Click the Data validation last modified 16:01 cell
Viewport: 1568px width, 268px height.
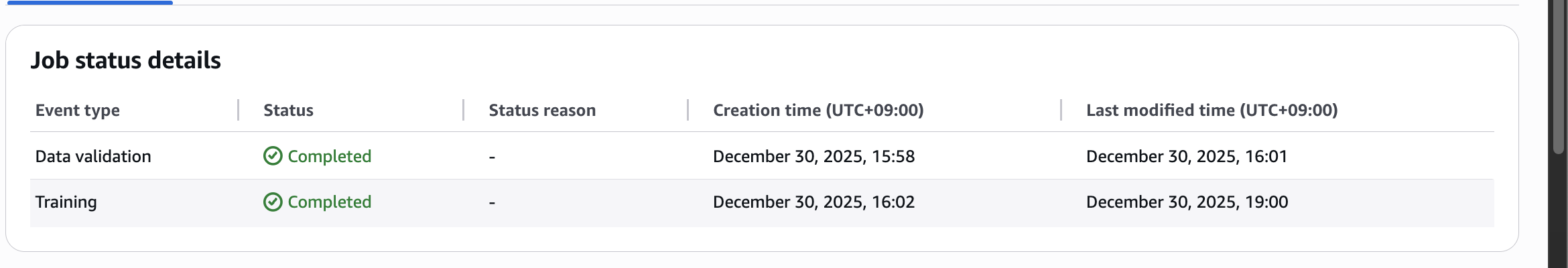[1187, 156]
